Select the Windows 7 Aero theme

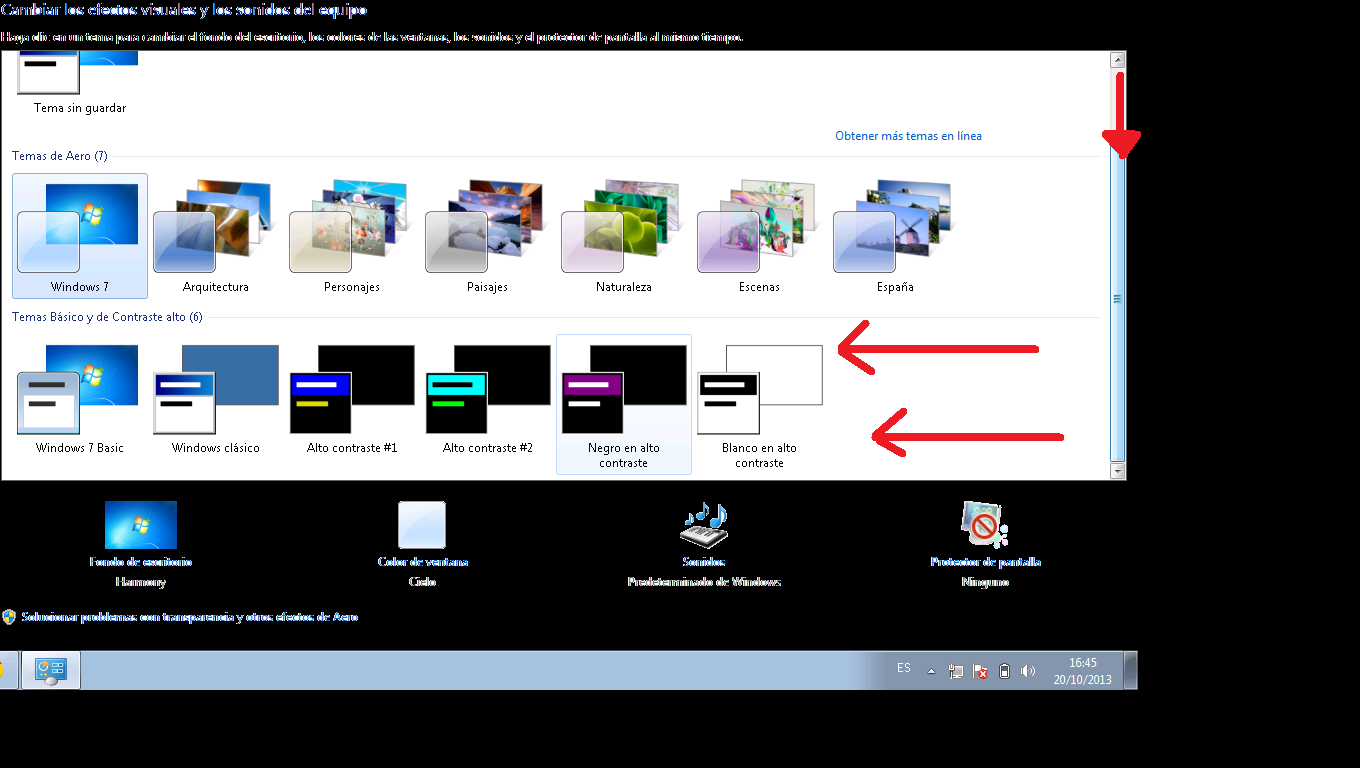click(x=79, y=236)
